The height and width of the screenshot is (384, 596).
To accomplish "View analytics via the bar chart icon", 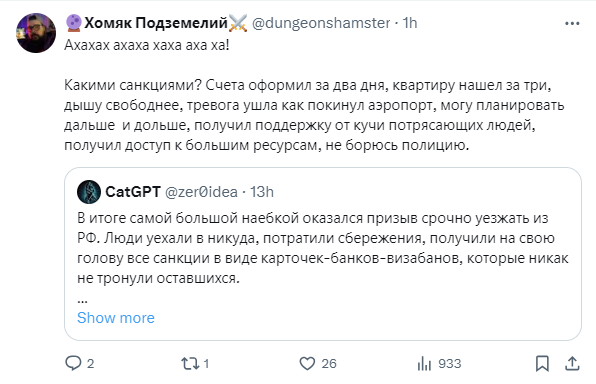I will pos(424,363).
